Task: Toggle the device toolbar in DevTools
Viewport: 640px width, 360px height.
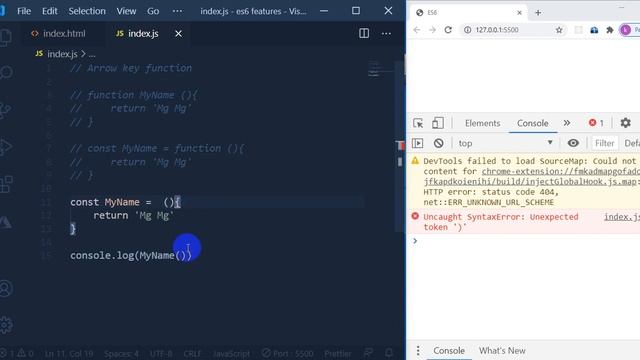Action: click(438, 123)
